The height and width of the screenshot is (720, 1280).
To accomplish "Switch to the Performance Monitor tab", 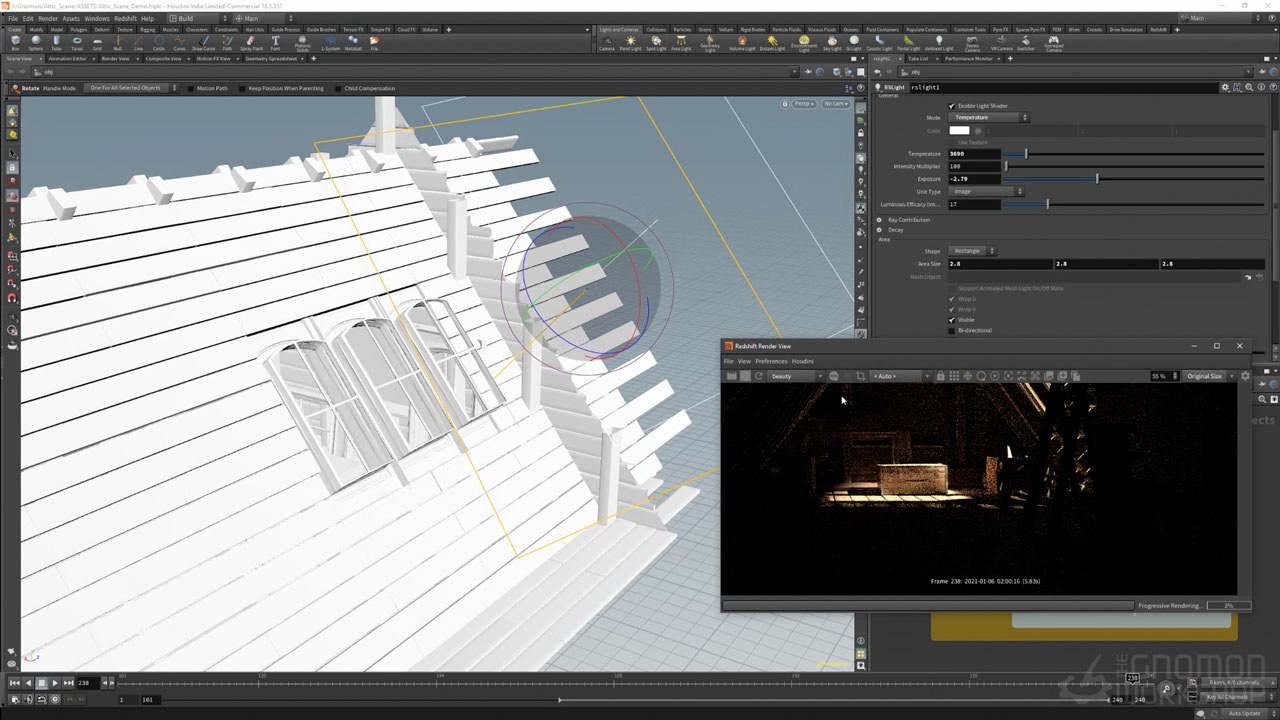I will click(x=969, y=58).
